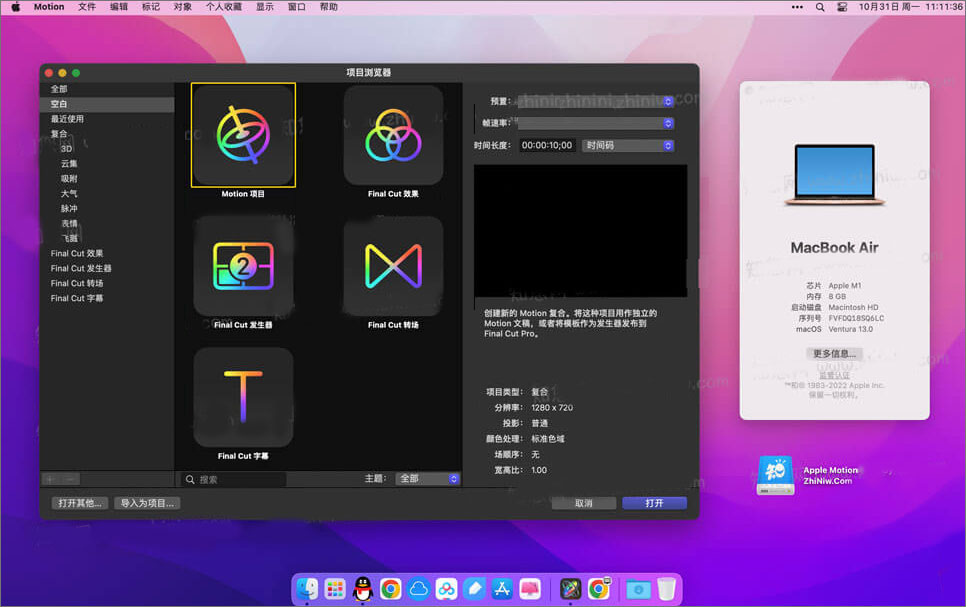Open Launchpad from the Dock
This screenshot has height=607, width=966.
335,589
